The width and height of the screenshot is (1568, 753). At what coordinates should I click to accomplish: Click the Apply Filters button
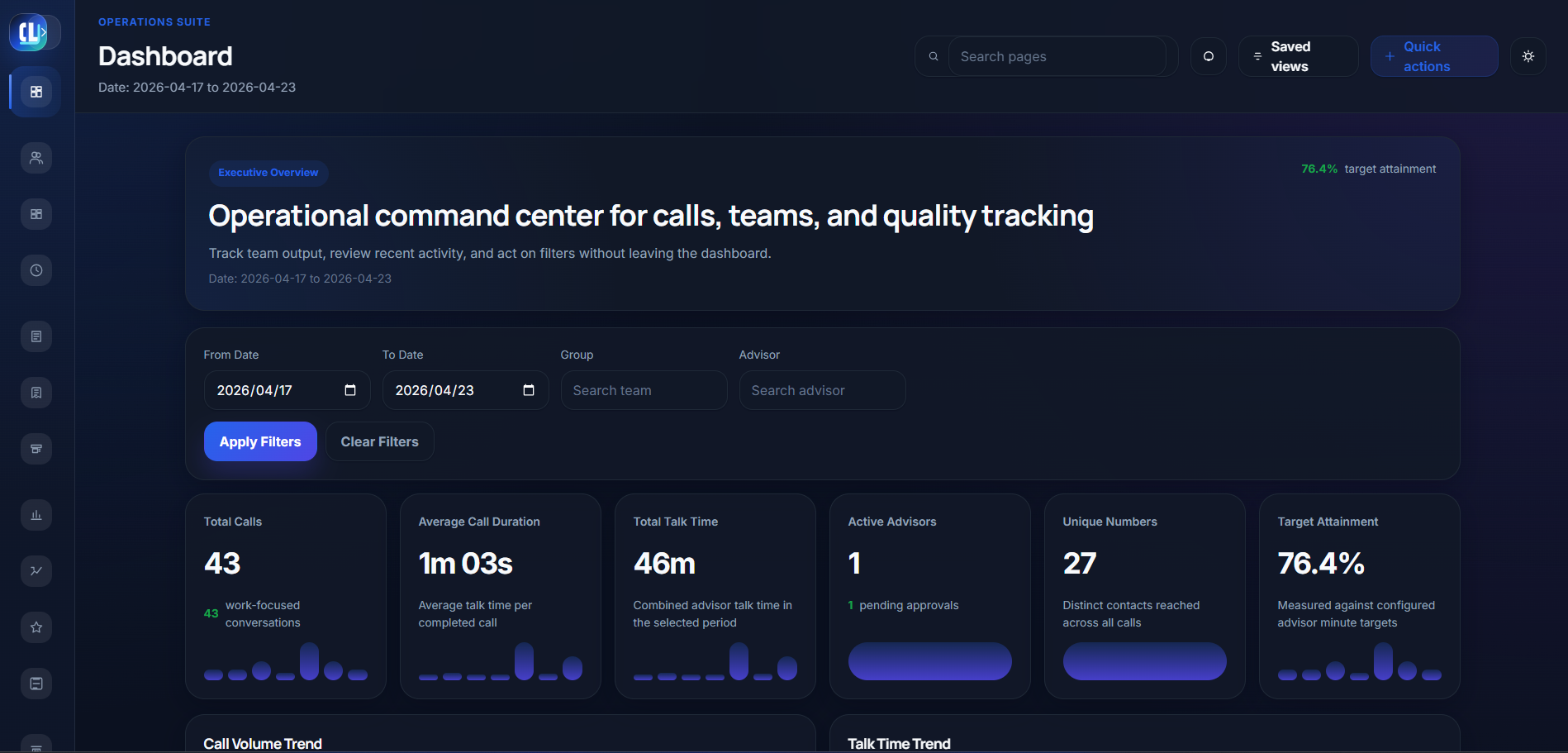point(260,441)
